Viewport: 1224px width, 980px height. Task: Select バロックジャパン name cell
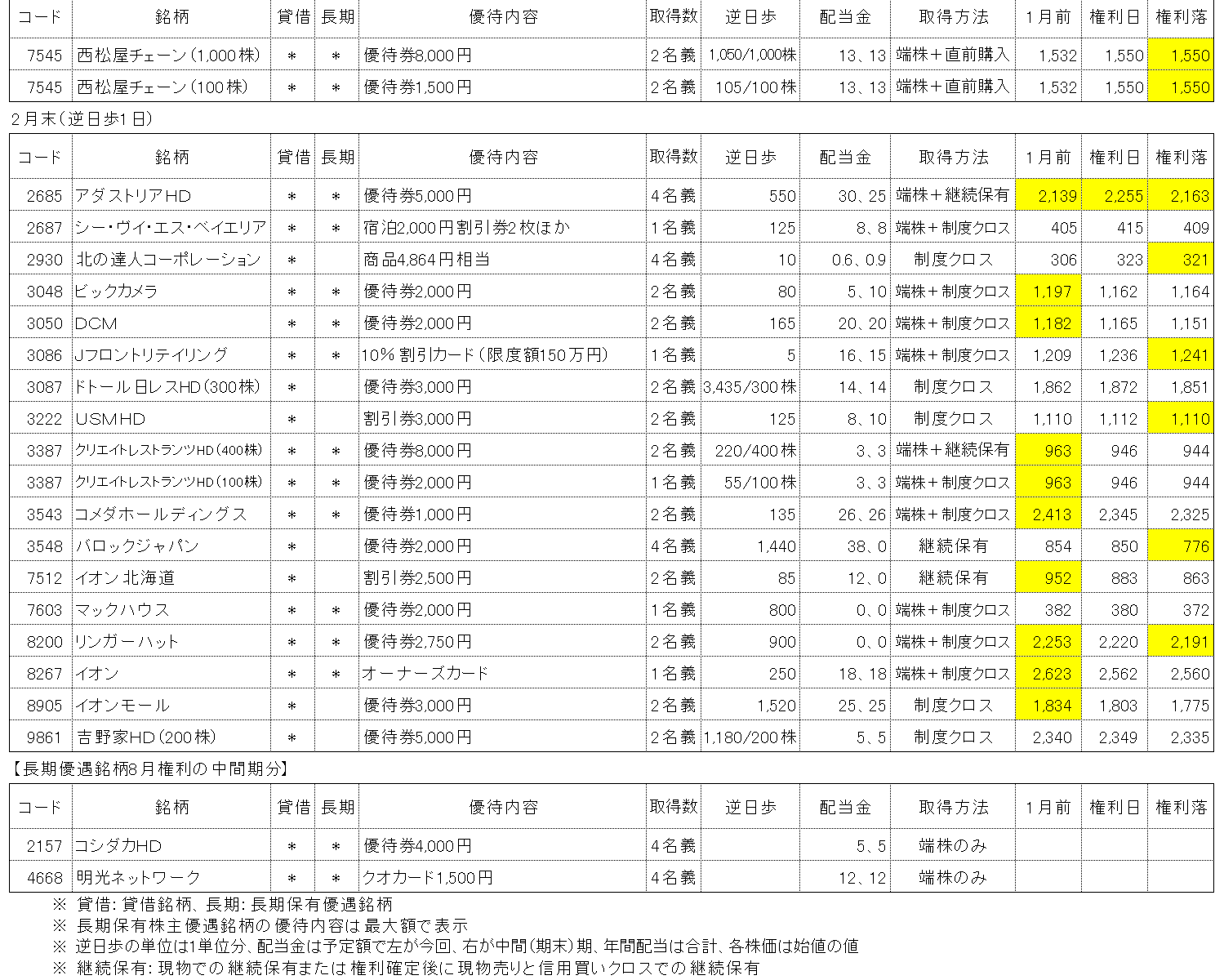[x=171, y=546]
